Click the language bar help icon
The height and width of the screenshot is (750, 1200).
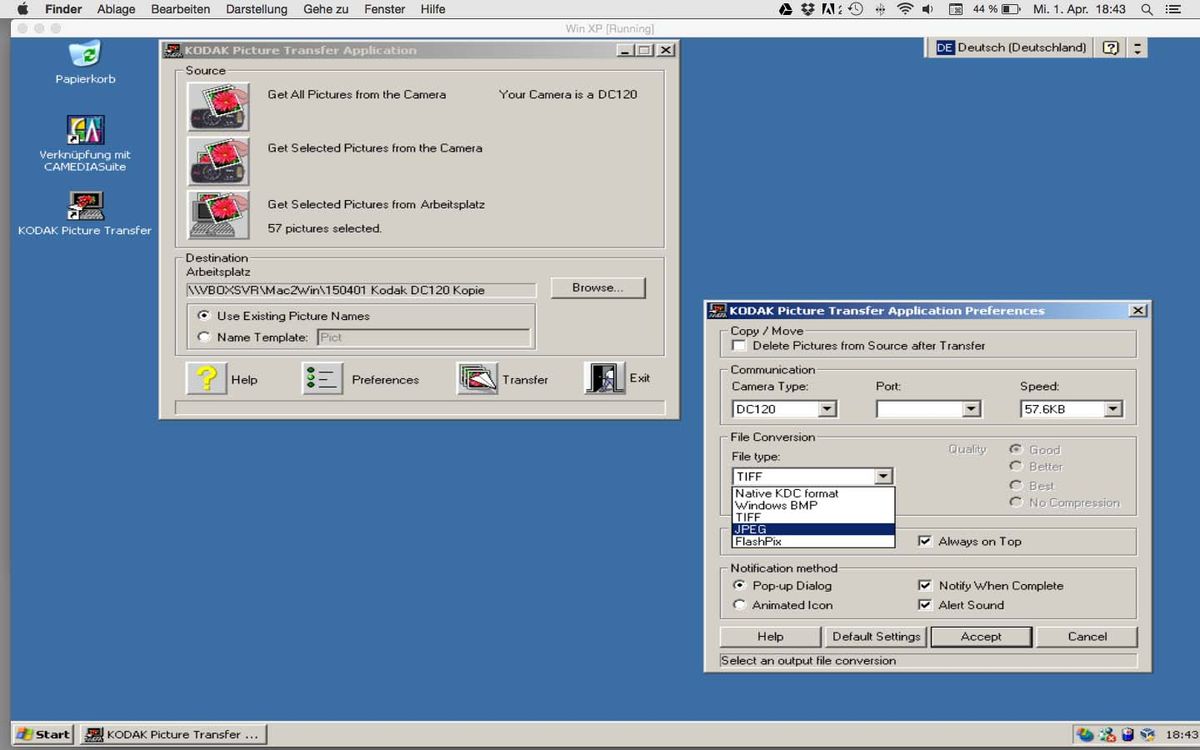[1110, 47]
